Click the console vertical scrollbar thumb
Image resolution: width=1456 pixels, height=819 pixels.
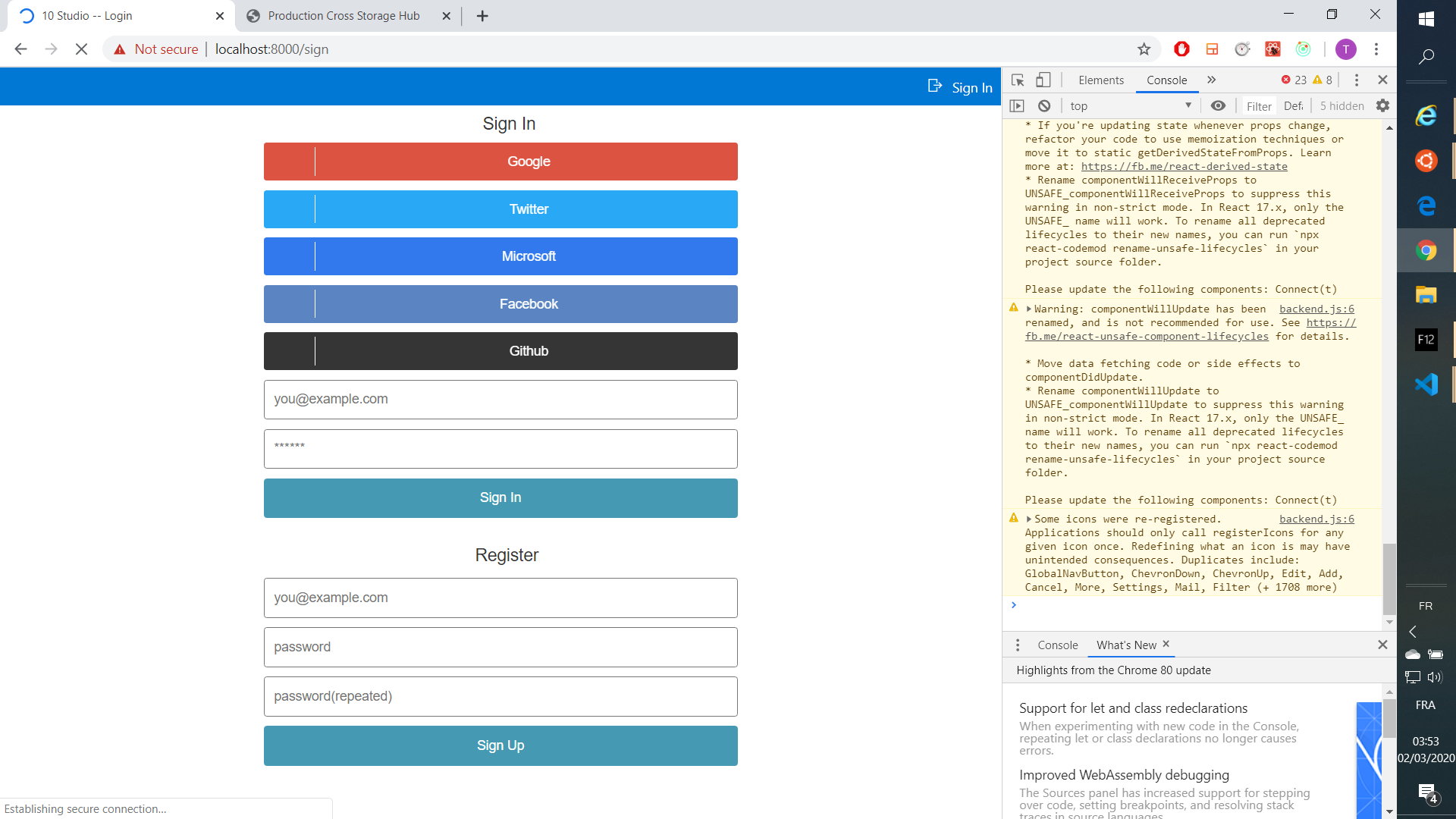click(1389, 578)
